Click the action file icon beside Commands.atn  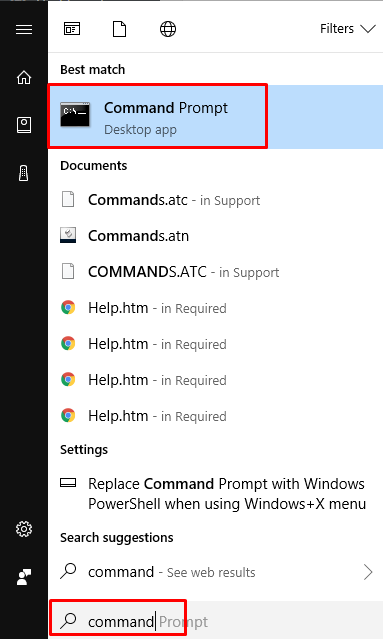68,235
